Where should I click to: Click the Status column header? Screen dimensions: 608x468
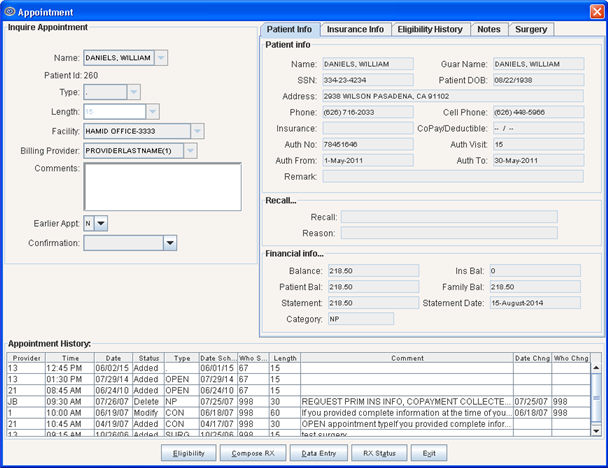click(x=149, y=358)
